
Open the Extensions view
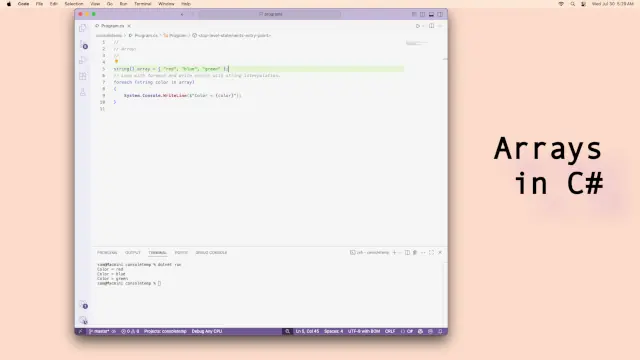[83, 76]
